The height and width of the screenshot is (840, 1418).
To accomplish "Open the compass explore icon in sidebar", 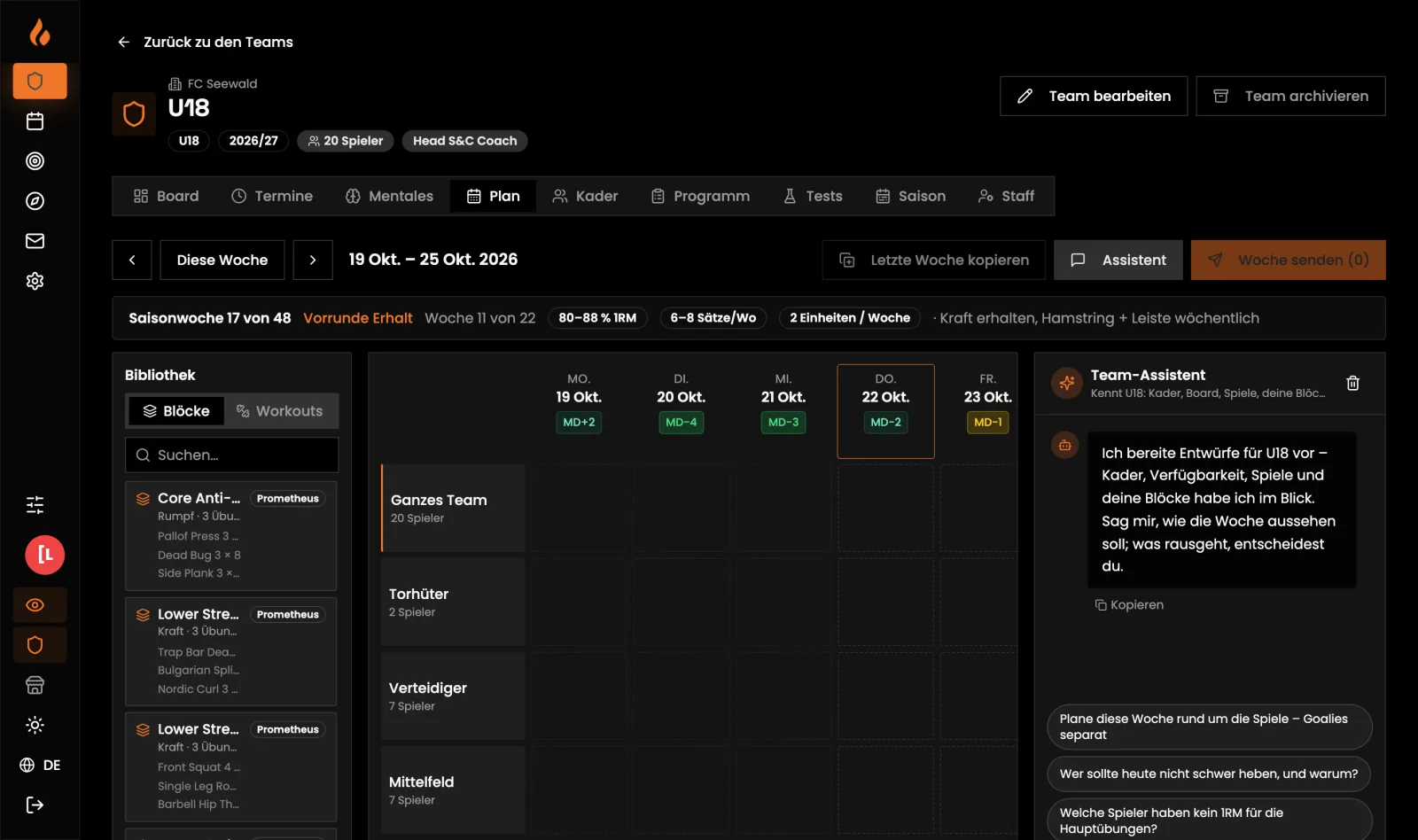I will tap(35, 201).
